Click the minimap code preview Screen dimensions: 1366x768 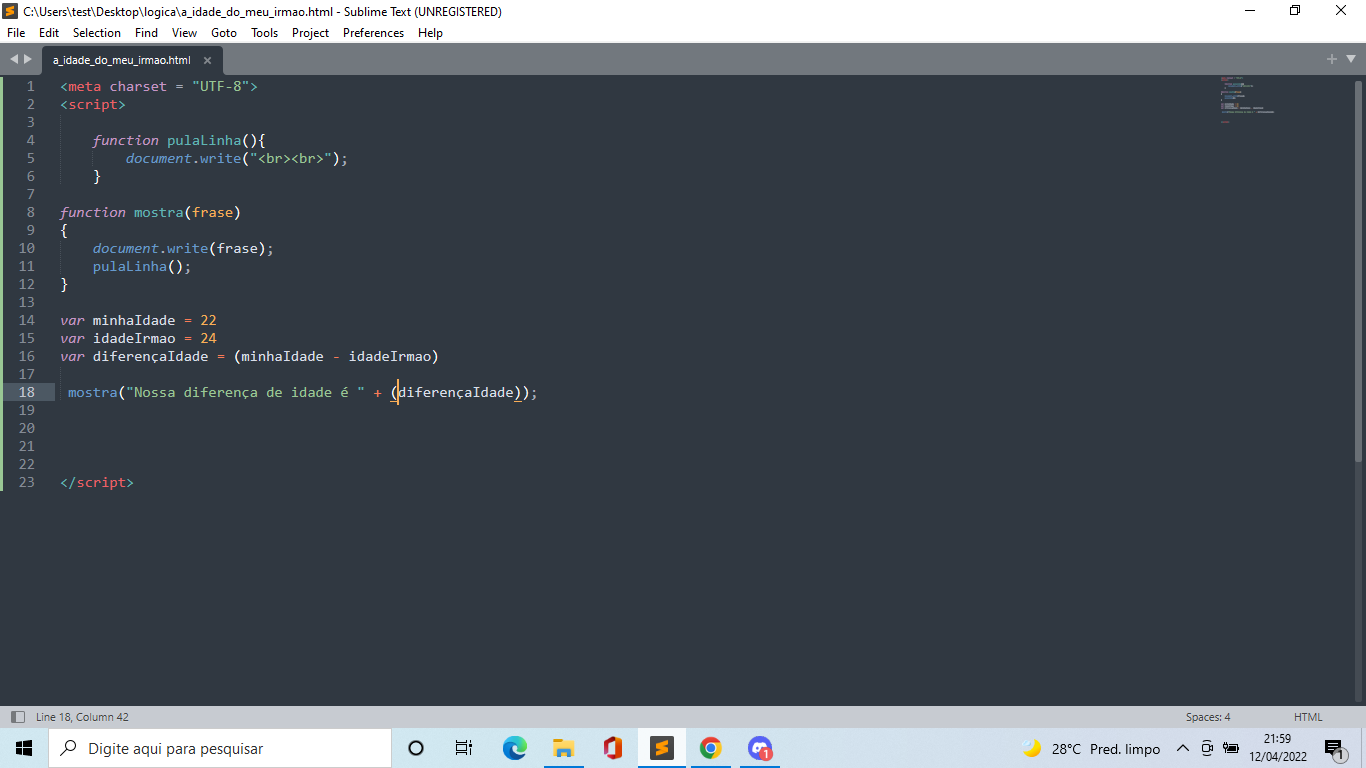1247,100
